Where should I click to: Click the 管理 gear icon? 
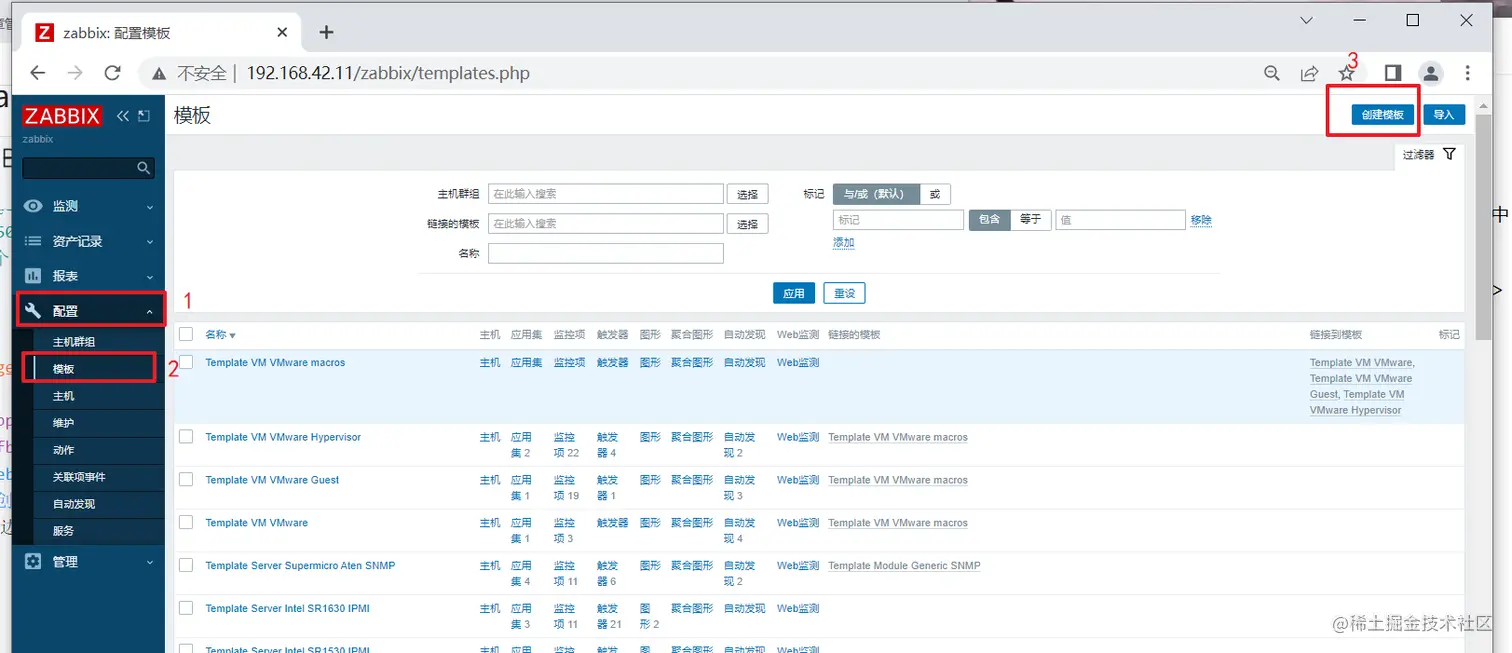(33, 562)
